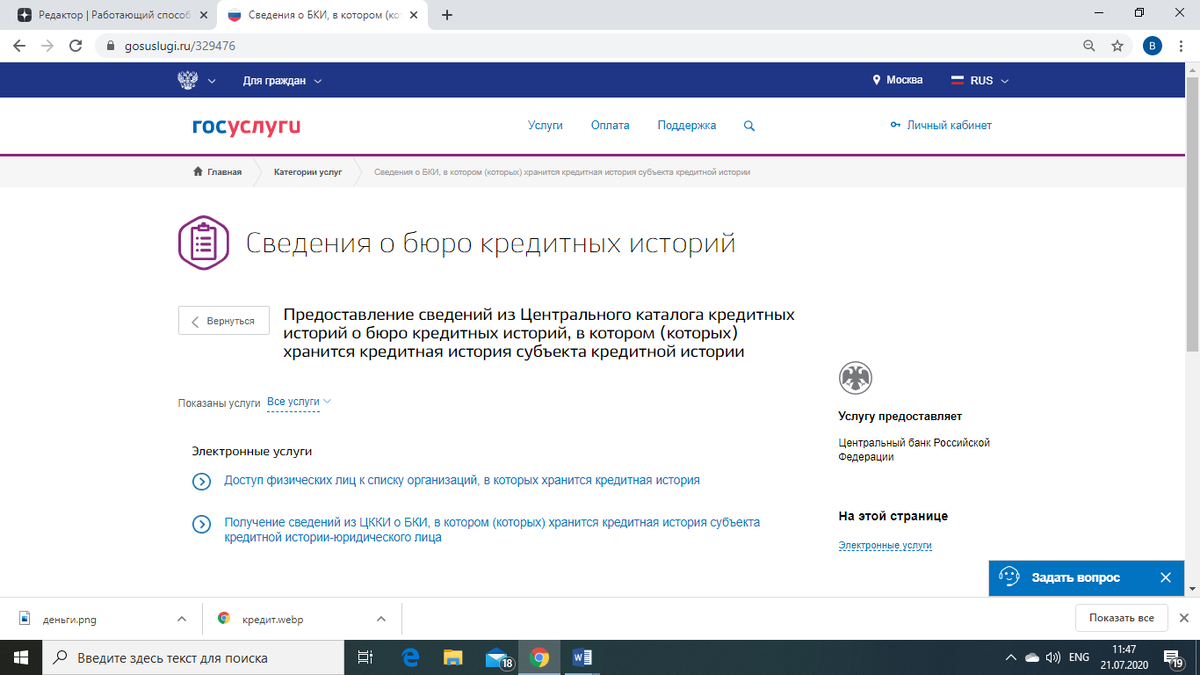Open 'Услуги' menu item
Viewport: 1200px width, 675px height.
[546, 126]
